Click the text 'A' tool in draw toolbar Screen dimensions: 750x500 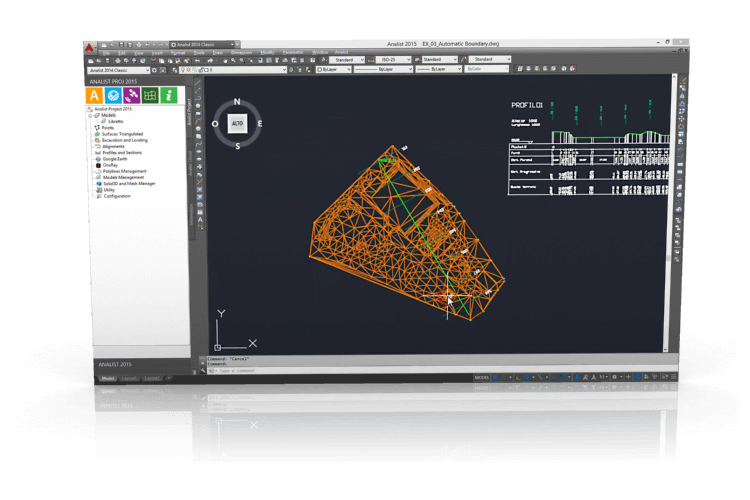pyautogui.click(x=200, y=220)
